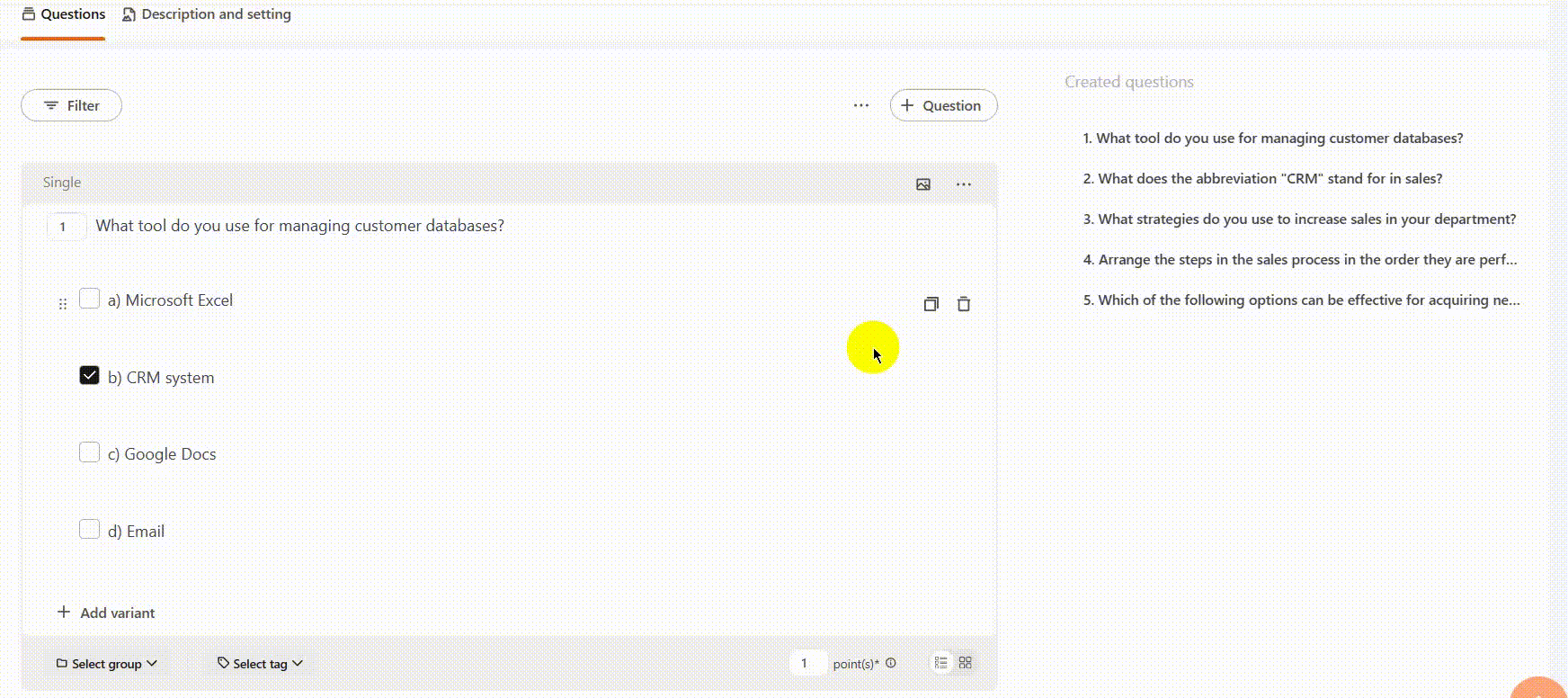Open the question card three-dot menu
1568x698 pixels.
click(964, 184)
